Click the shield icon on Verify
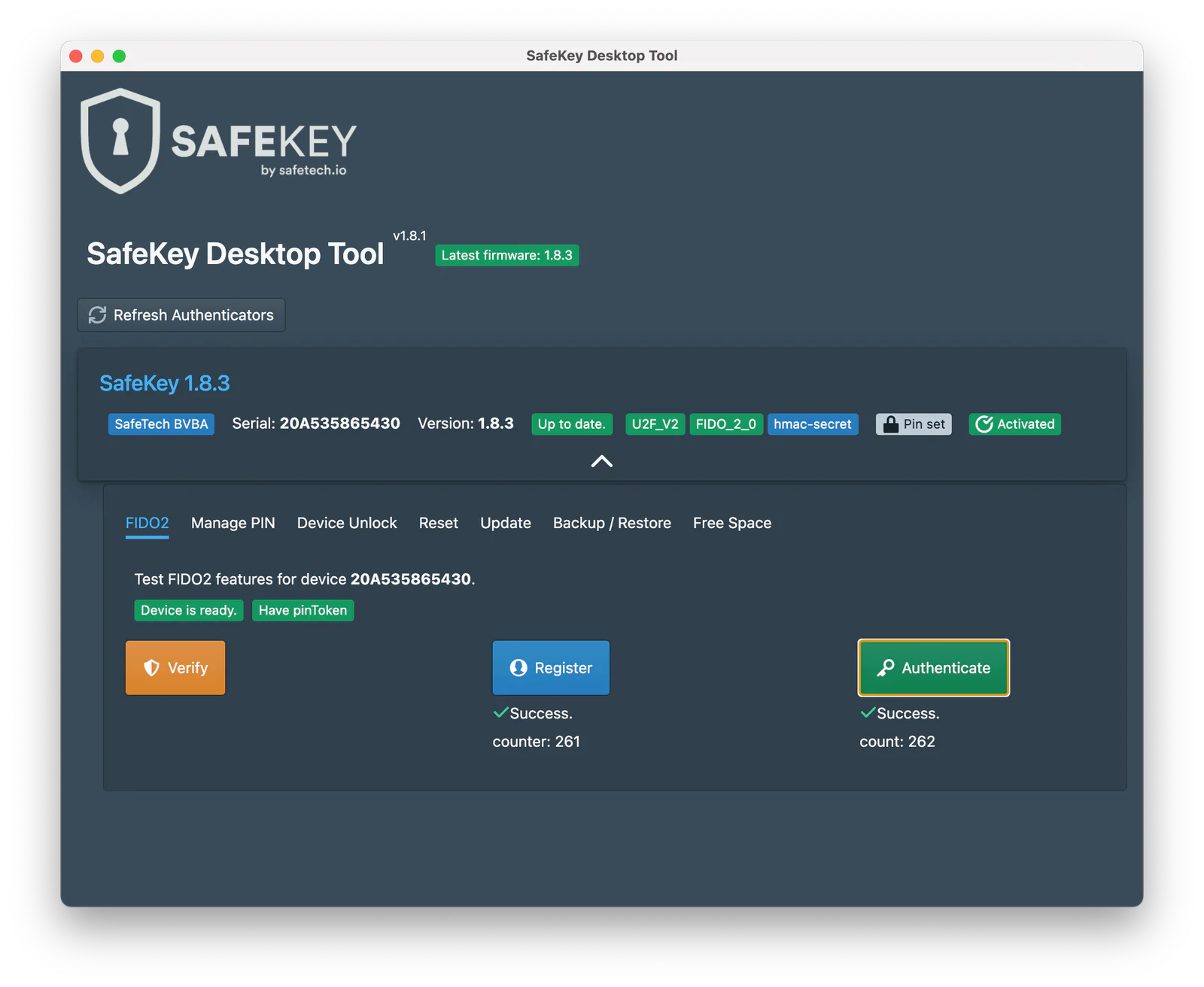The height and width of the screenshot is (987, 1204). 151,668
